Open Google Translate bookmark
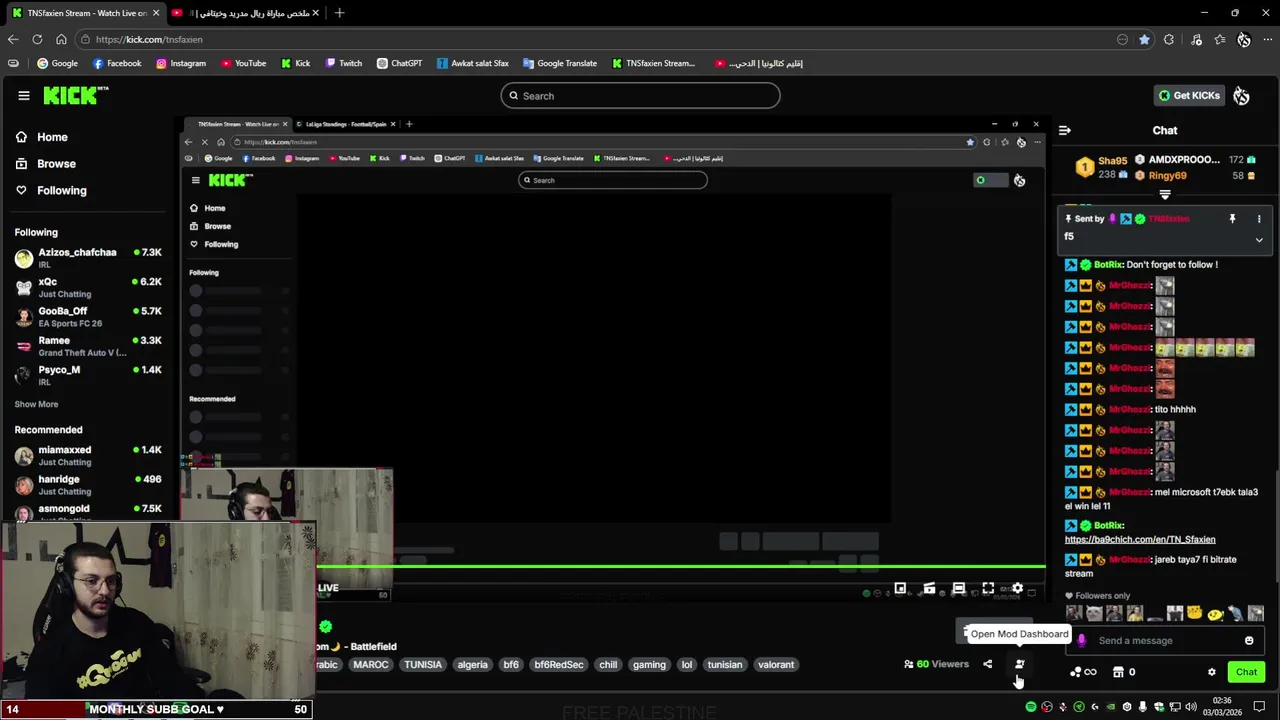Screen dimensions: 1280x720 click(559, 63)
